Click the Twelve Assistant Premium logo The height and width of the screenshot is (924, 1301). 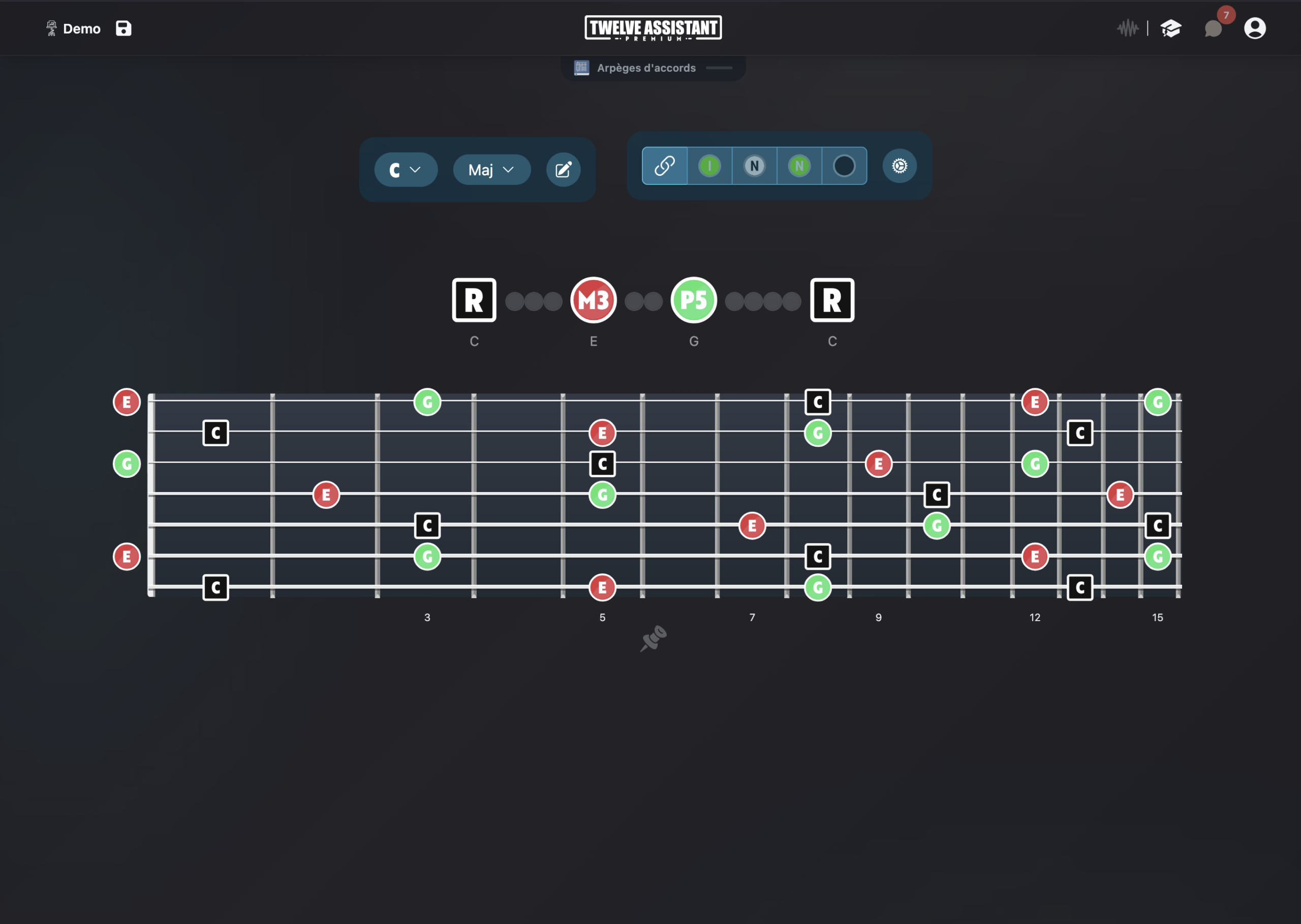tap(653, 28)
